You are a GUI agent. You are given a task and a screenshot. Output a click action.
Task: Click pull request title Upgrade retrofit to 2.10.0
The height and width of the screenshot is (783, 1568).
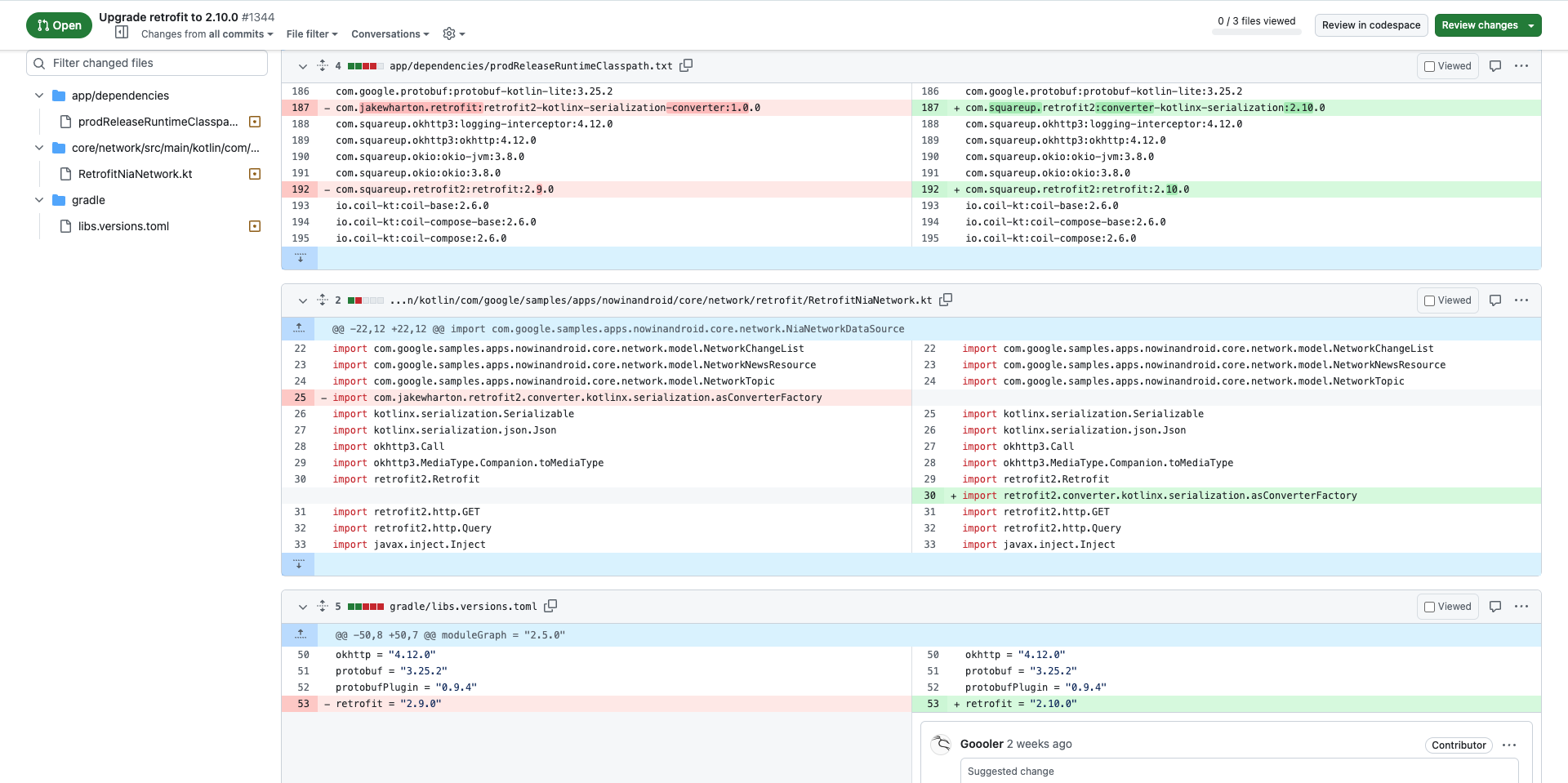[x=169, y=17]
